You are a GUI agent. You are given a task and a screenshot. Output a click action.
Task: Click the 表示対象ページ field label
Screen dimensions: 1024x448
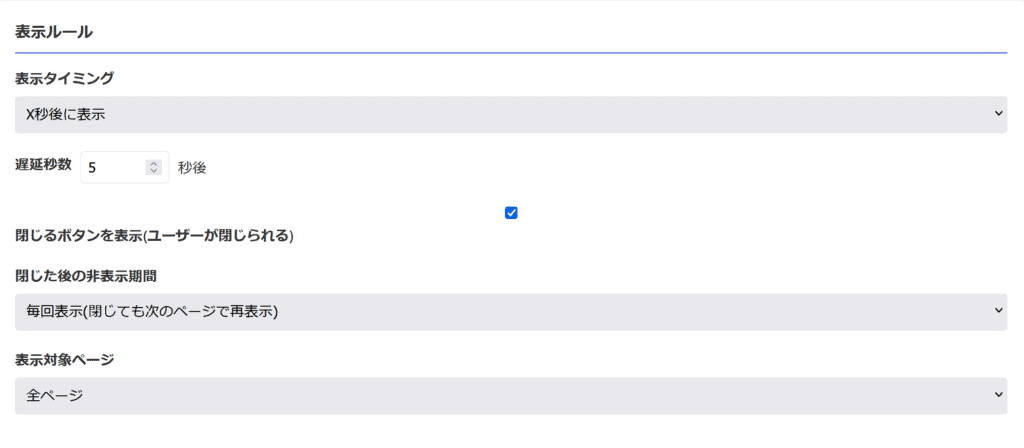[64, 359]
